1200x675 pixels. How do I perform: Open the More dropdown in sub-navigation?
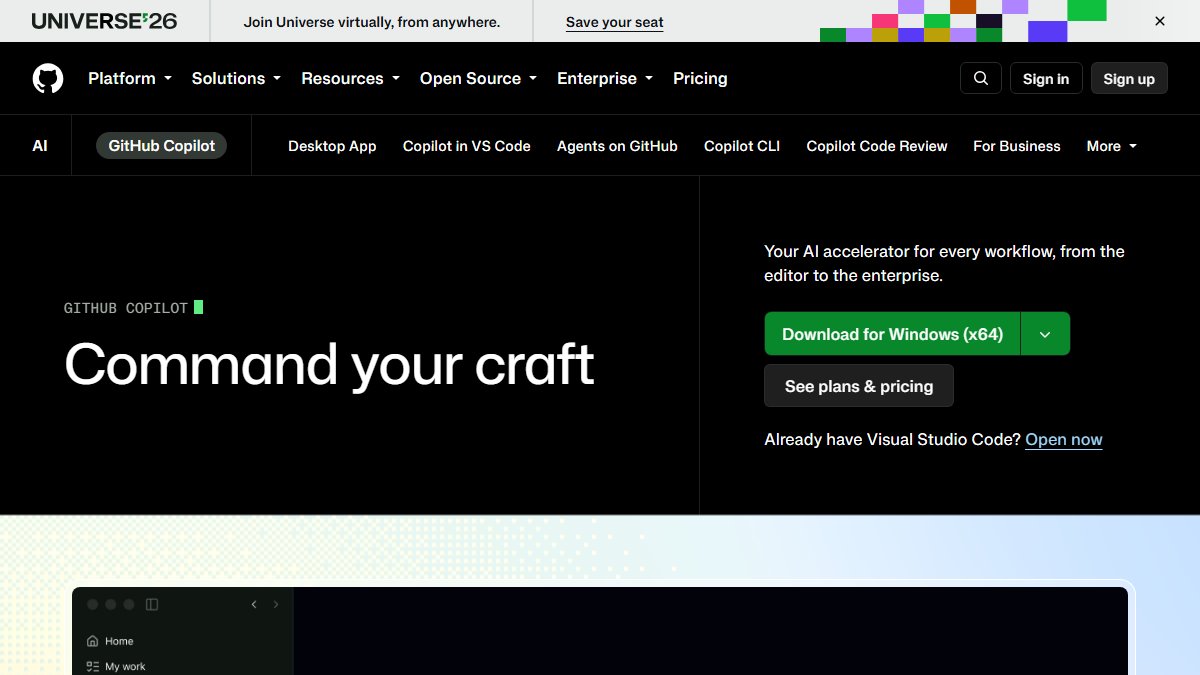pos(1112,146)
